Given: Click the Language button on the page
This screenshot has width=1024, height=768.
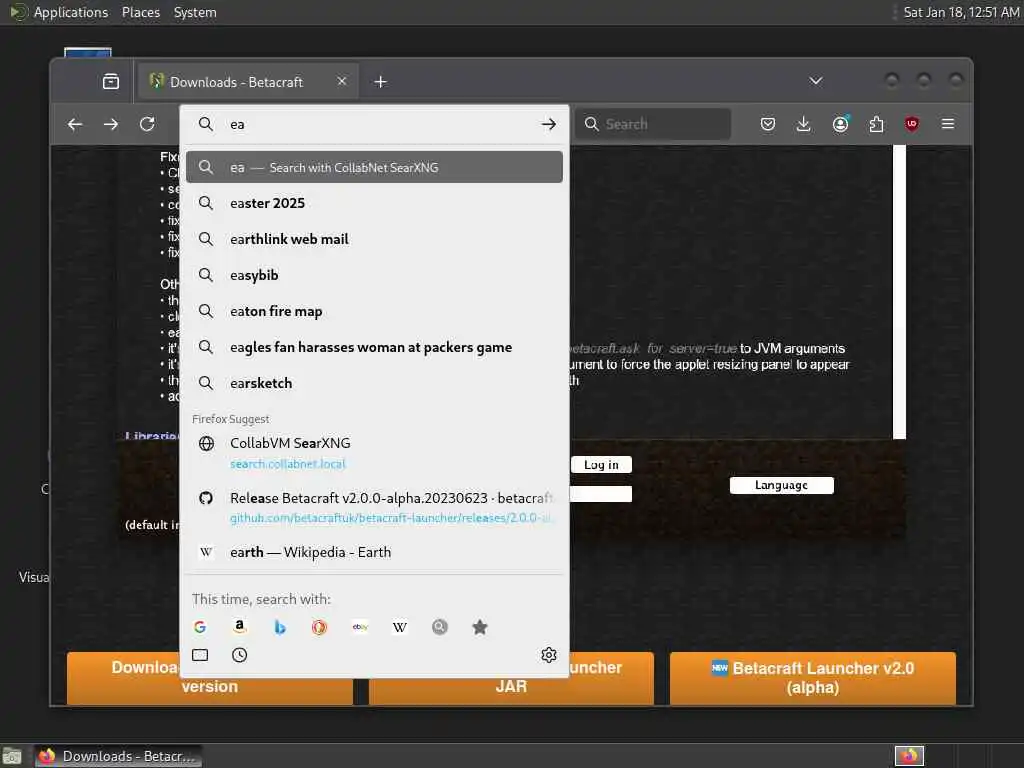Looking at the screenshot, I should (x=781, y=485).
